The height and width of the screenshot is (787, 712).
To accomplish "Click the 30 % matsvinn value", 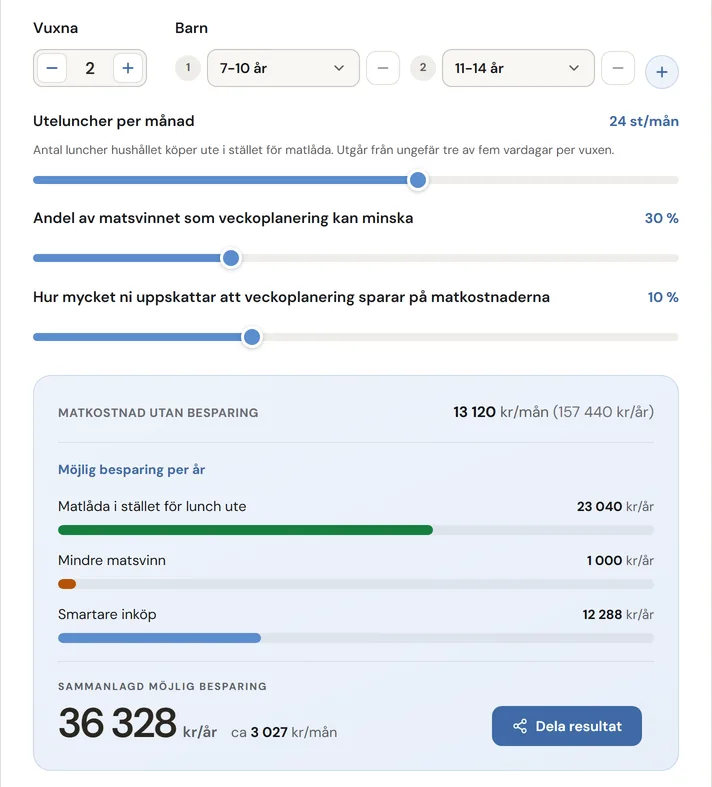I will pyautogui.click(x=661, y=218).
